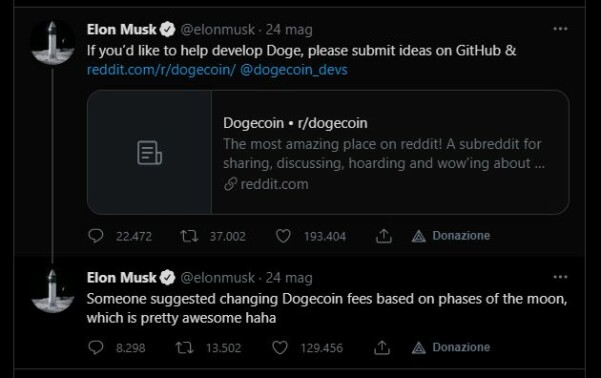Screen dimensions: 601x378
Task: Open Elon Musk avatar on second tweet
Action: [x=53, y=291]
